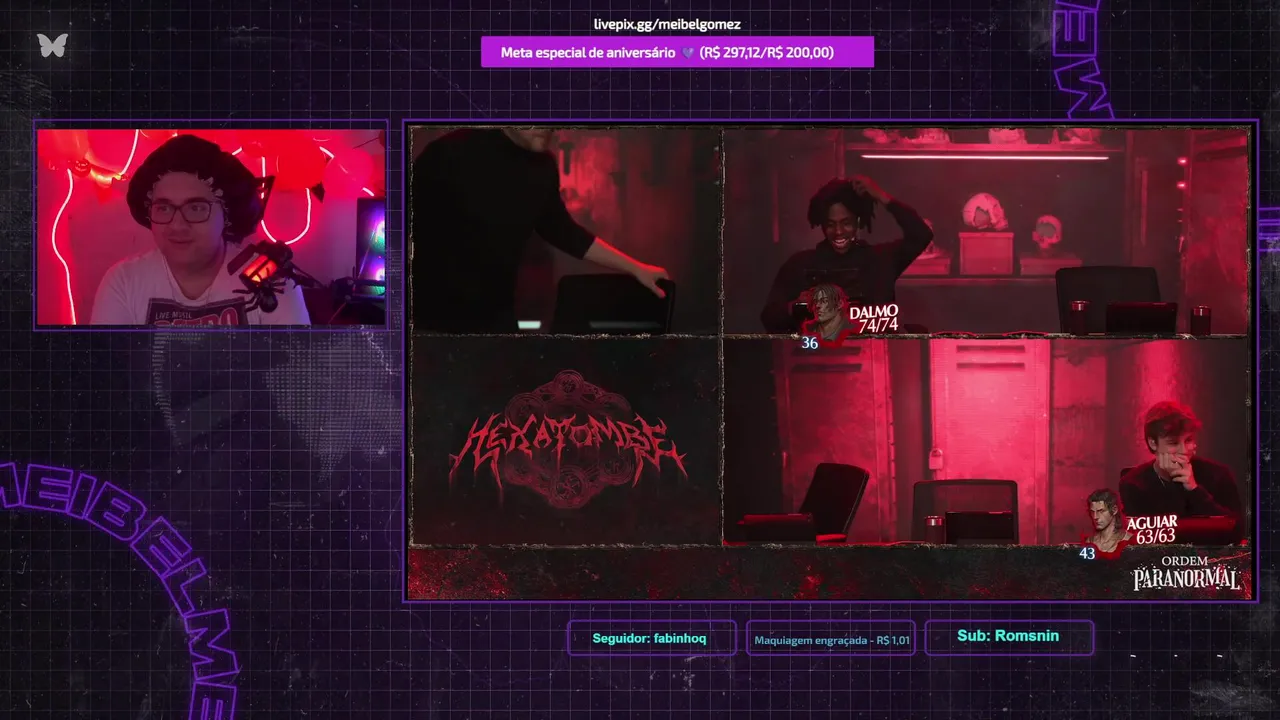Click the Hexatombe logo panel
The width and height of the screenshot is (1280, 720).
pyautogui.click(x=566, y=440)
